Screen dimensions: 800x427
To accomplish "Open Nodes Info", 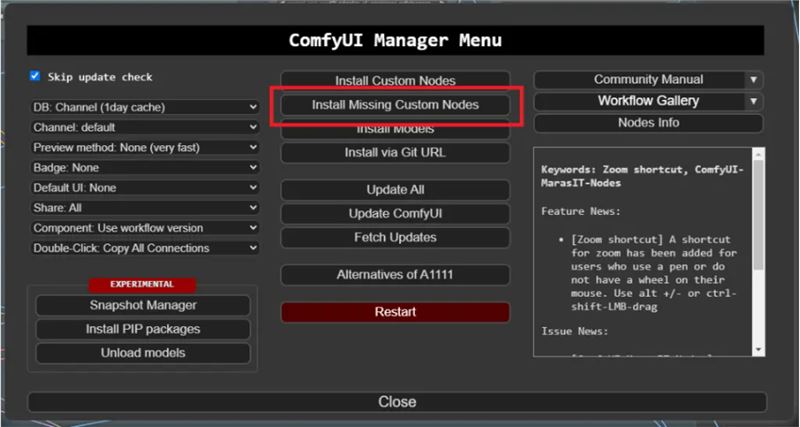I will [x=648, y=123].
